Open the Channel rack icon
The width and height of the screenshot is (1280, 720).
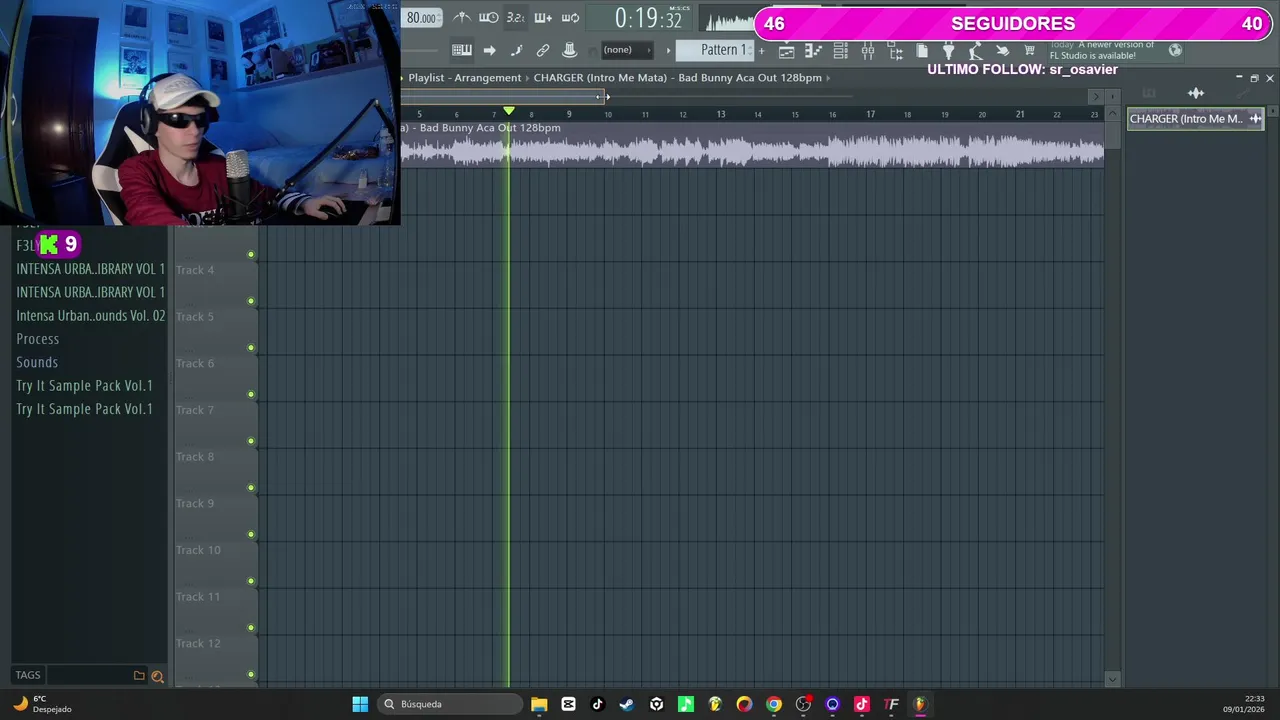840,50
